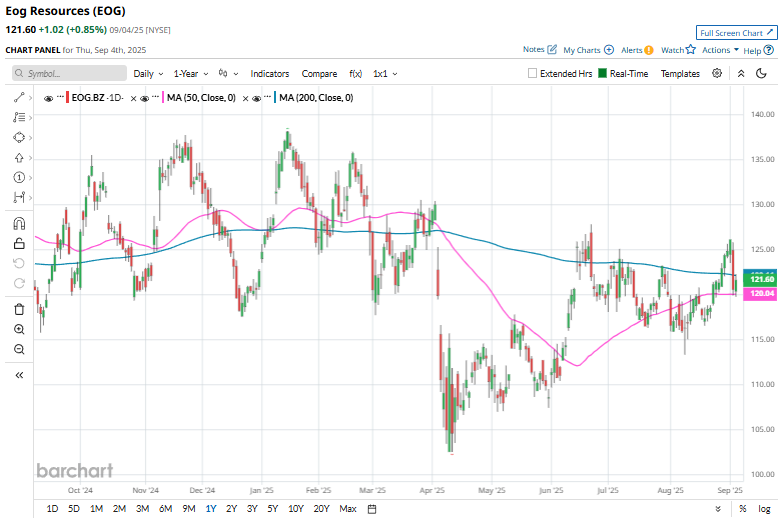Select the shapes drawing tool
The width and height of the screenshot is (782, 526).
[x=19, y=138]
